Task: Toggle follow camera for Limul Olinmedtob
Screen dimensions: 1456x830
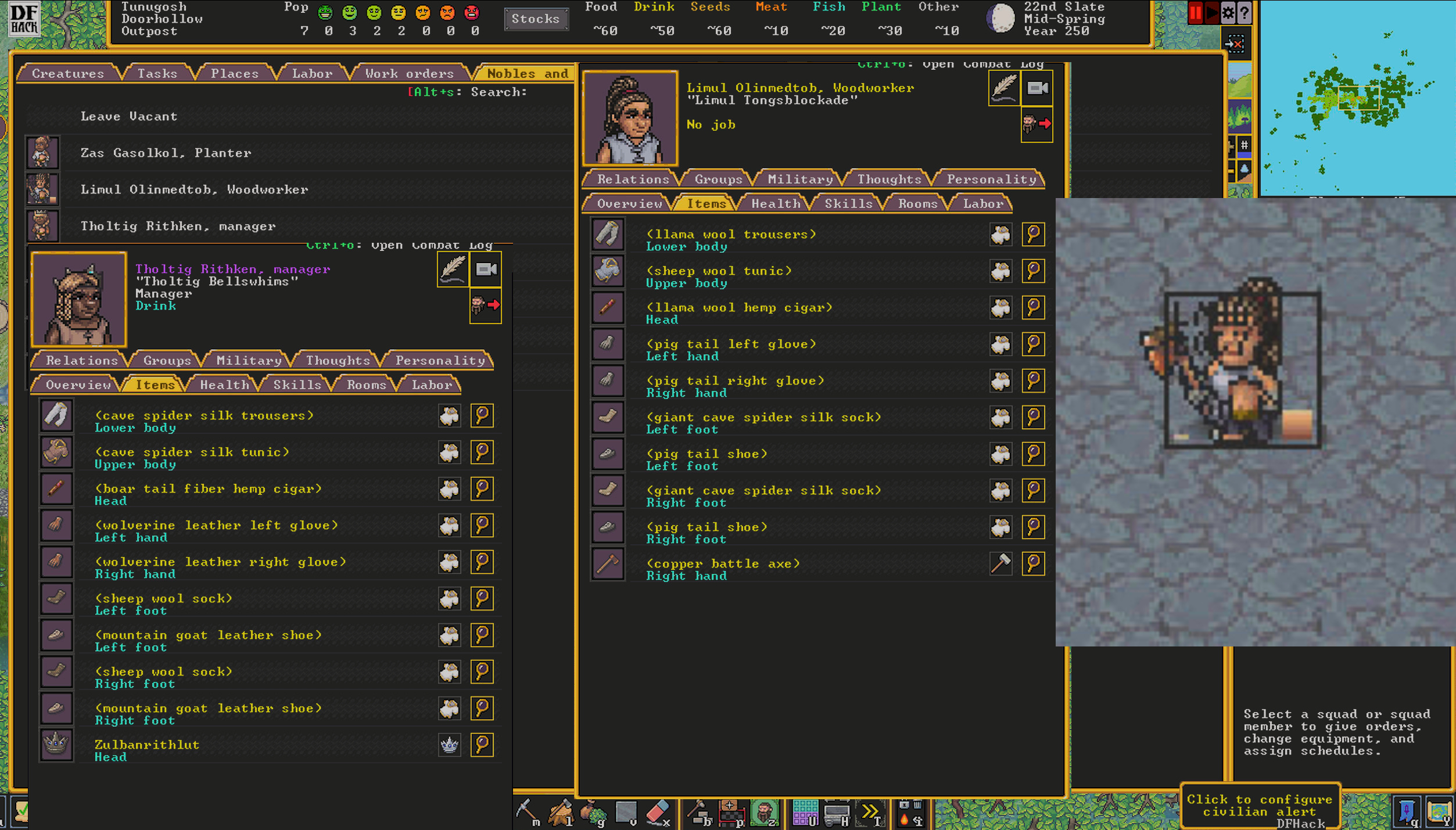Action: pyautogui.click(x=1037, y=88)
